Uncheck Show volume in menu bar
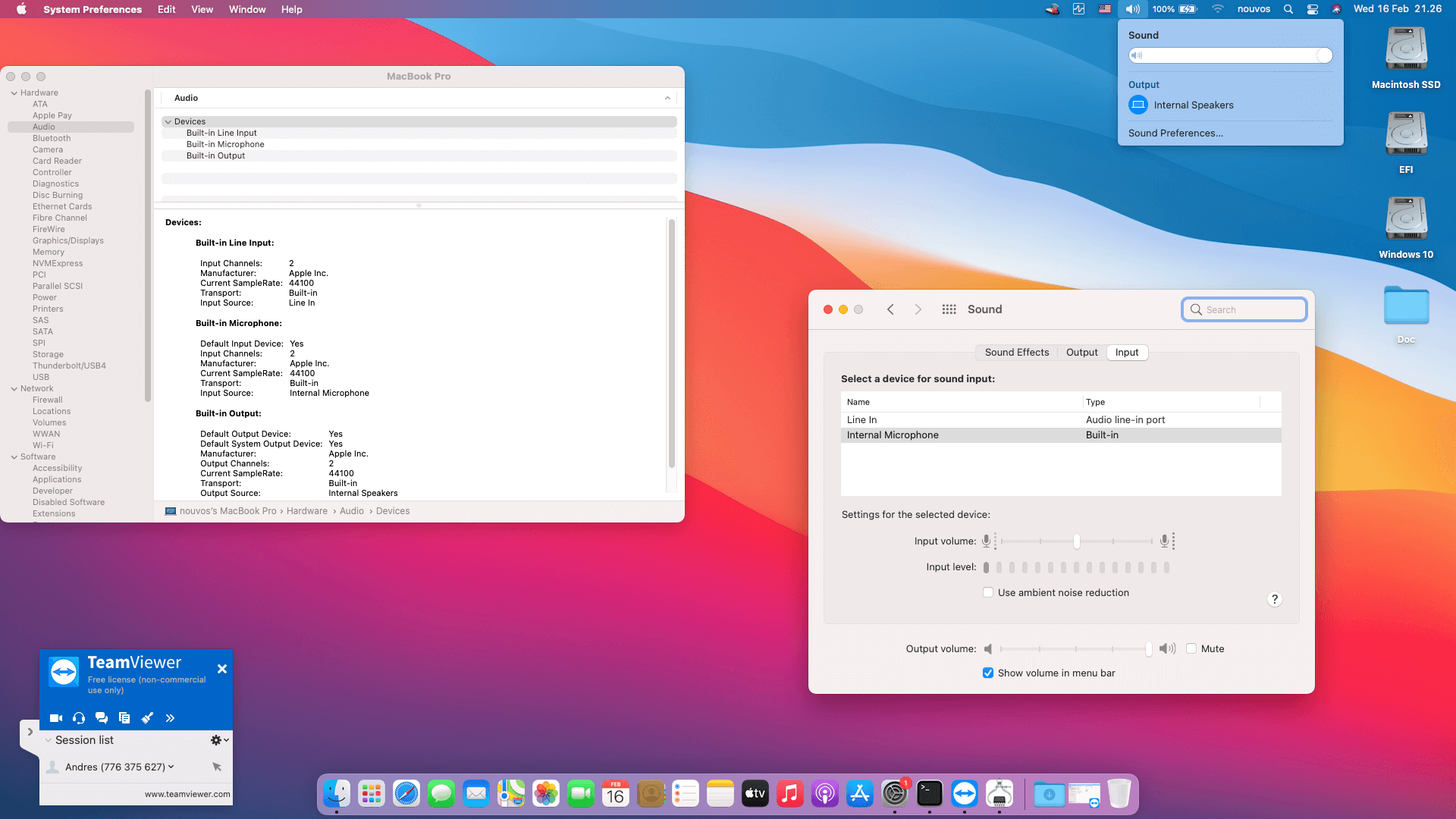 coord(988,673)
